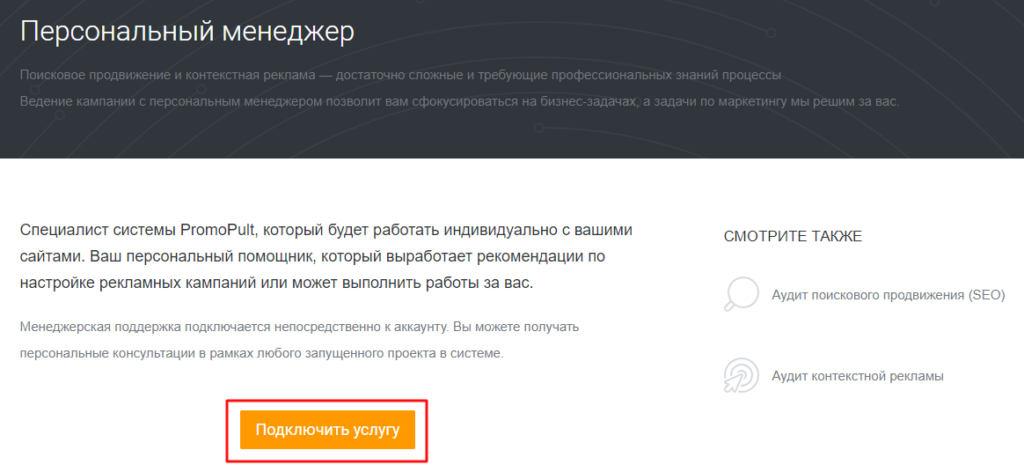Screen dimensions: 1024x472
Task: Click the СМОТРИТЕ ТАКЖЕ sidebar heading
Action: (x=792, y=236)
